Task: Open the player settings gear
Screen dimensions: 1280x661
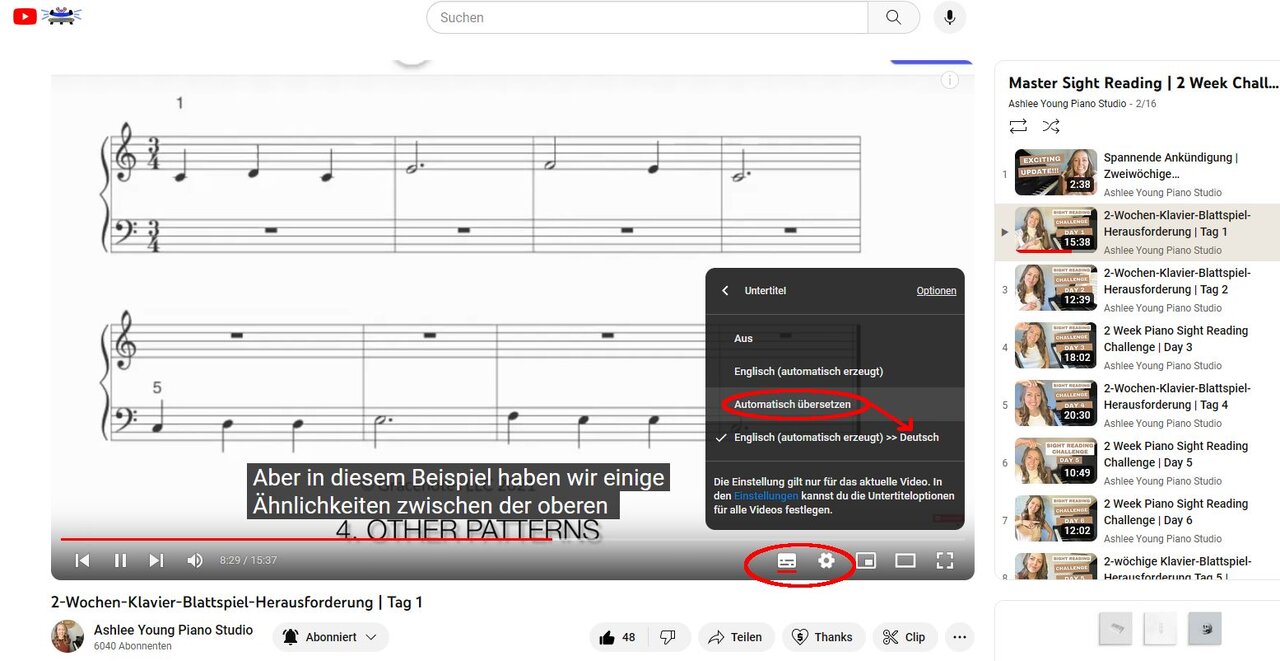Action: (826, 561)
